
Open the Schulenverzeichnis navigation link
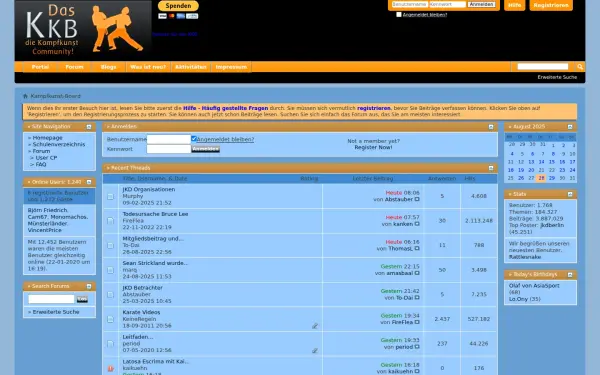(59, 144)
